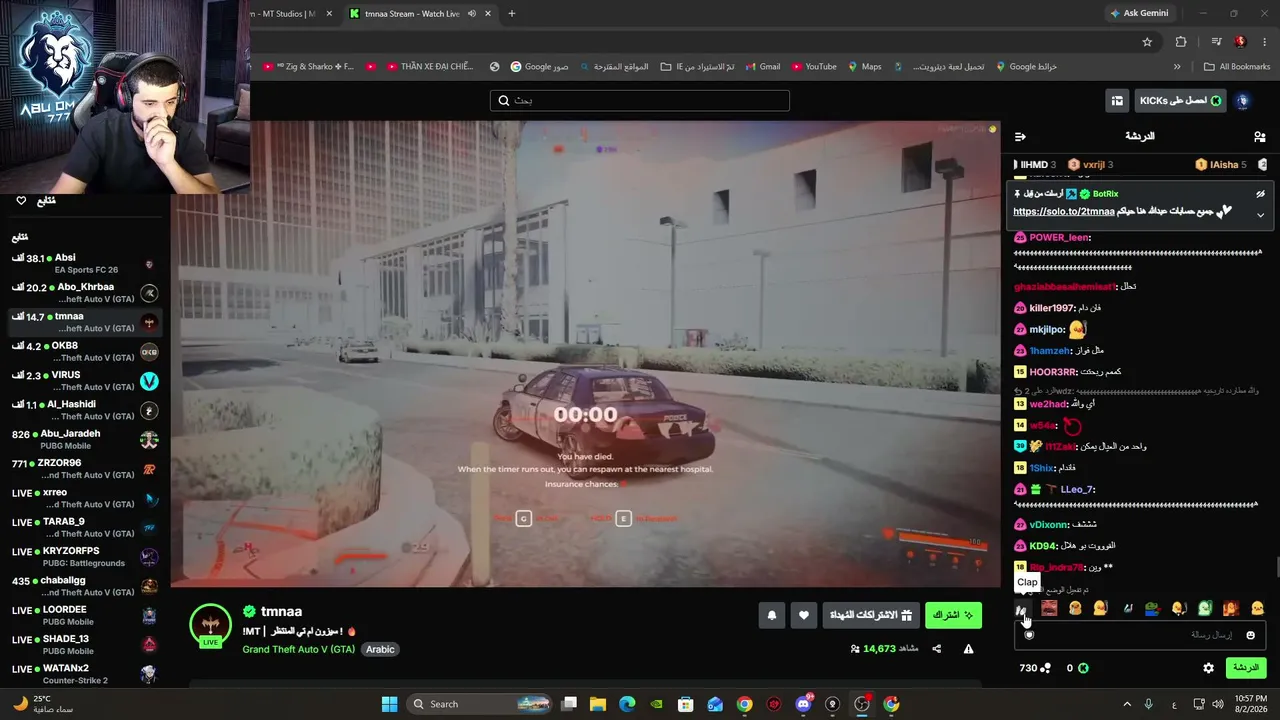The width and height of the screenshot is (1280, 720).
Task: Open a new browser tab
Action: pos(512,14)
